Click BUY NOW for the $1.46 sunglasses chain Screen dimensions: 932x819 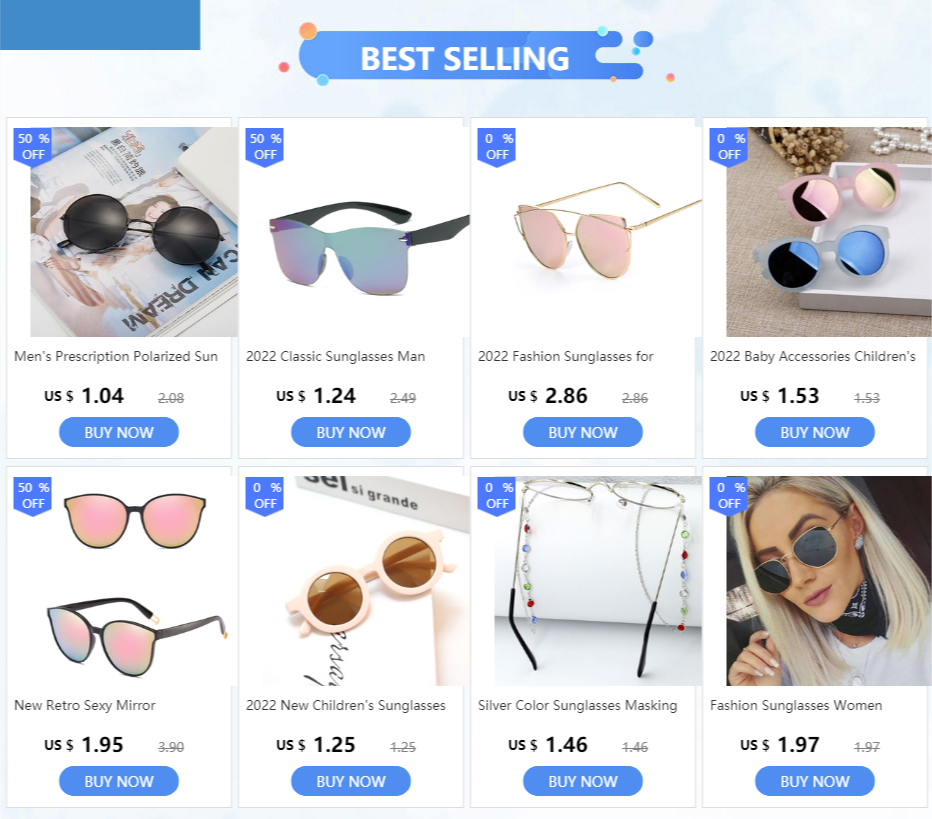click(582, 781)
